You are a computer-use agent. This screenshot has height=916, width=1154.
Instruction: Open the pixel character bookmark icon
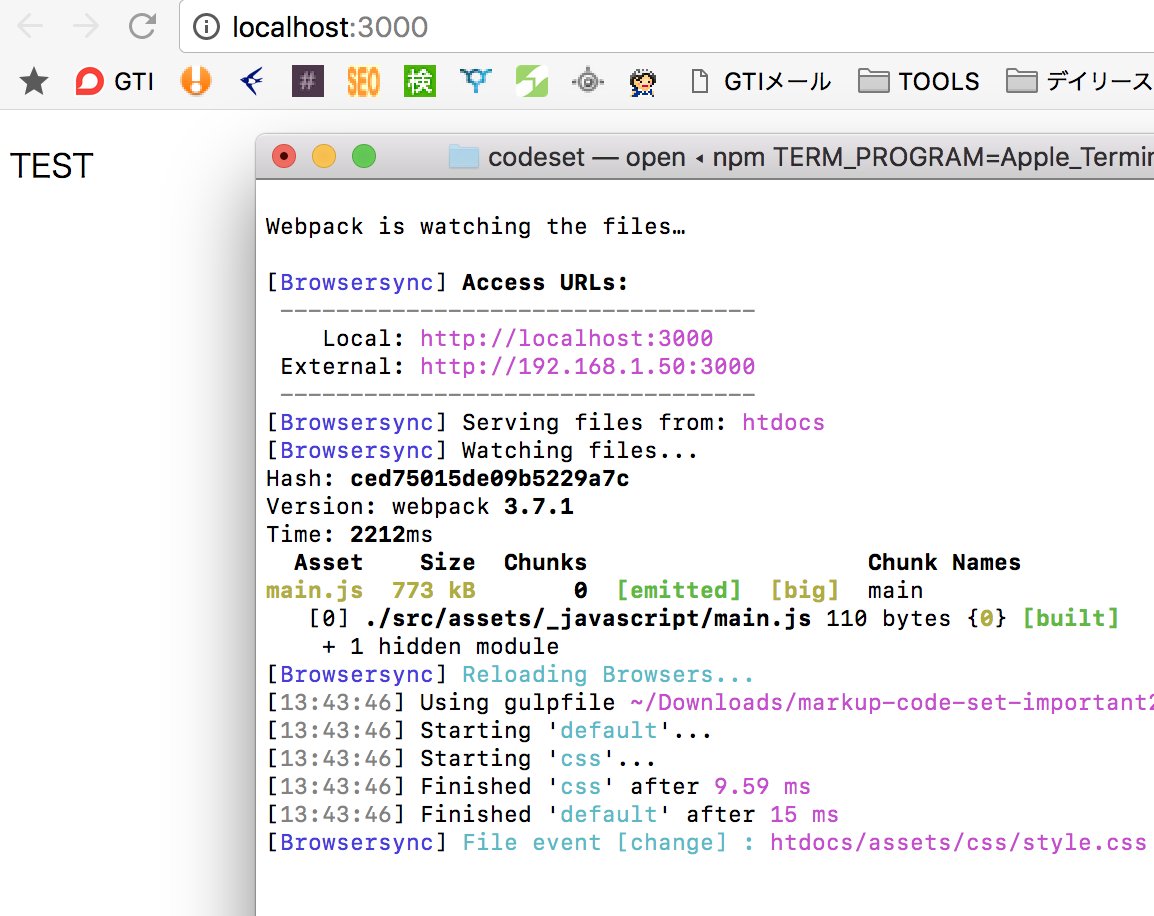[x=643, y=81]
